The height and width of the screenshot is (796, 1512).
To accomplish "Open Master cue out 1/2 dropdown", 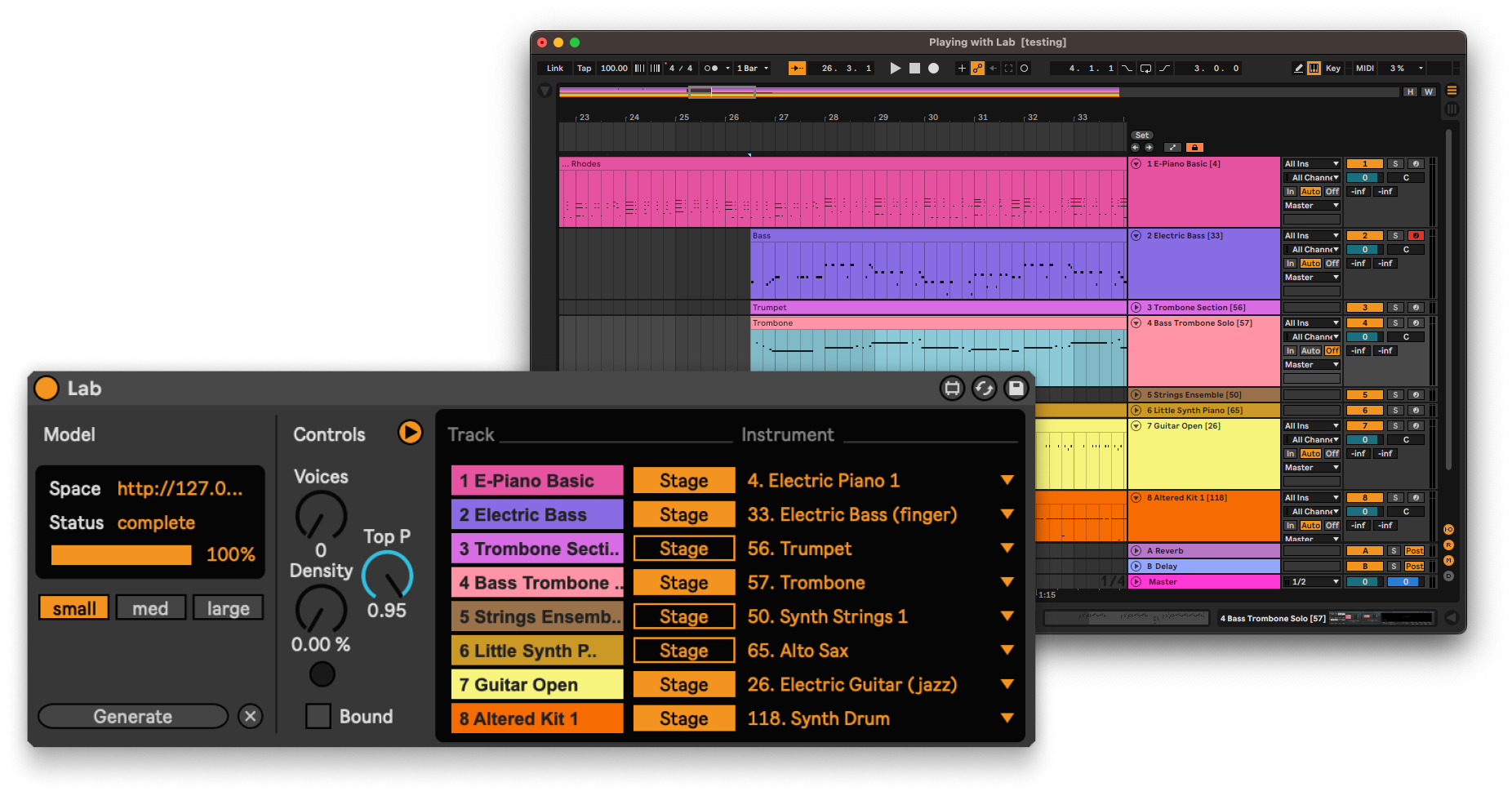I will coord(1311,582).
